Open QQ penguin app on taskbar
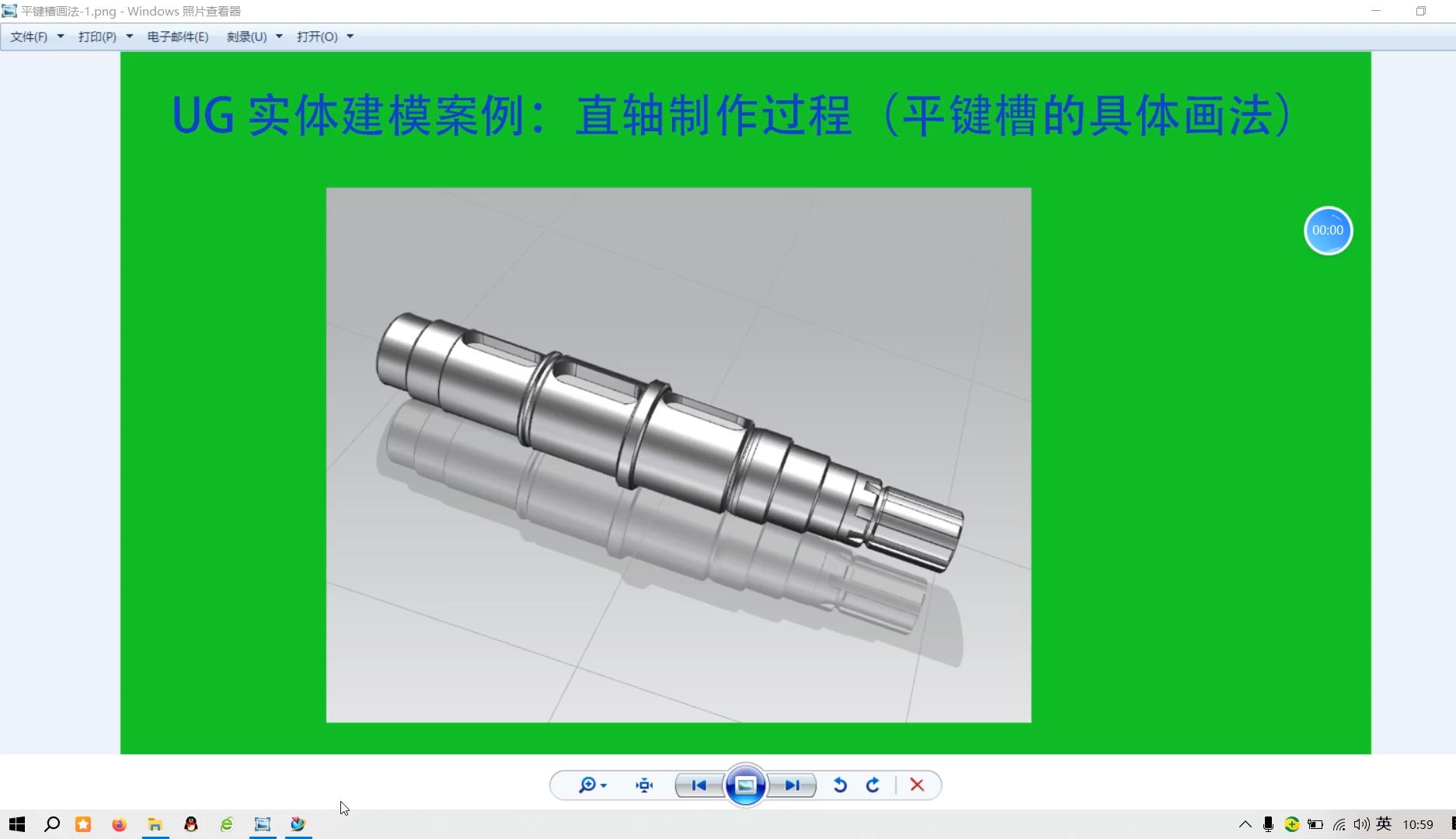The image size is (1456, 839). [191, 824]
